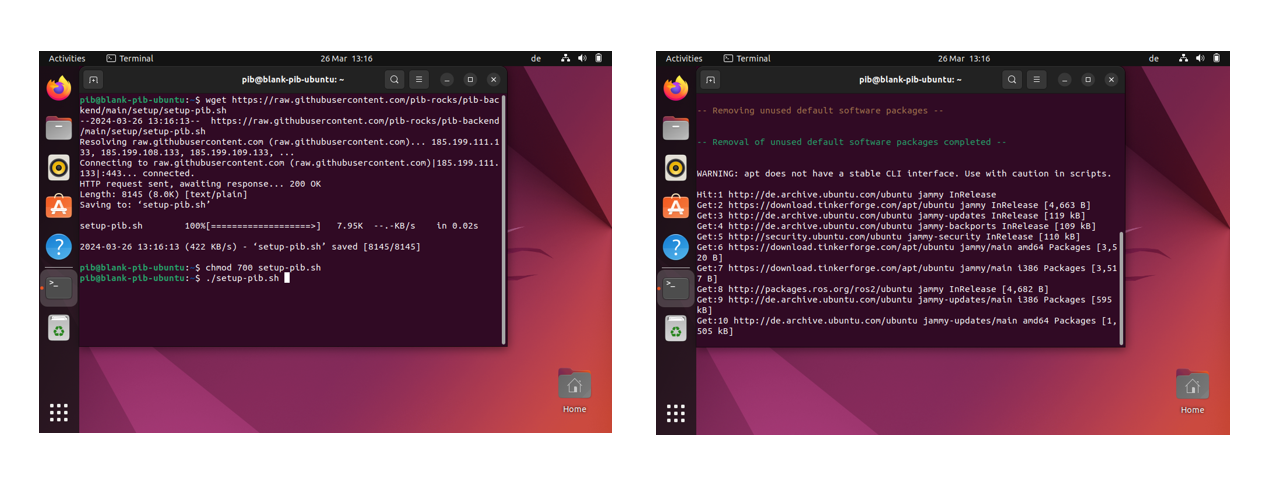Open Firefox from the left screenshot's dock
This screenshot has height=487, width=1282.
[x=59, y=88]
